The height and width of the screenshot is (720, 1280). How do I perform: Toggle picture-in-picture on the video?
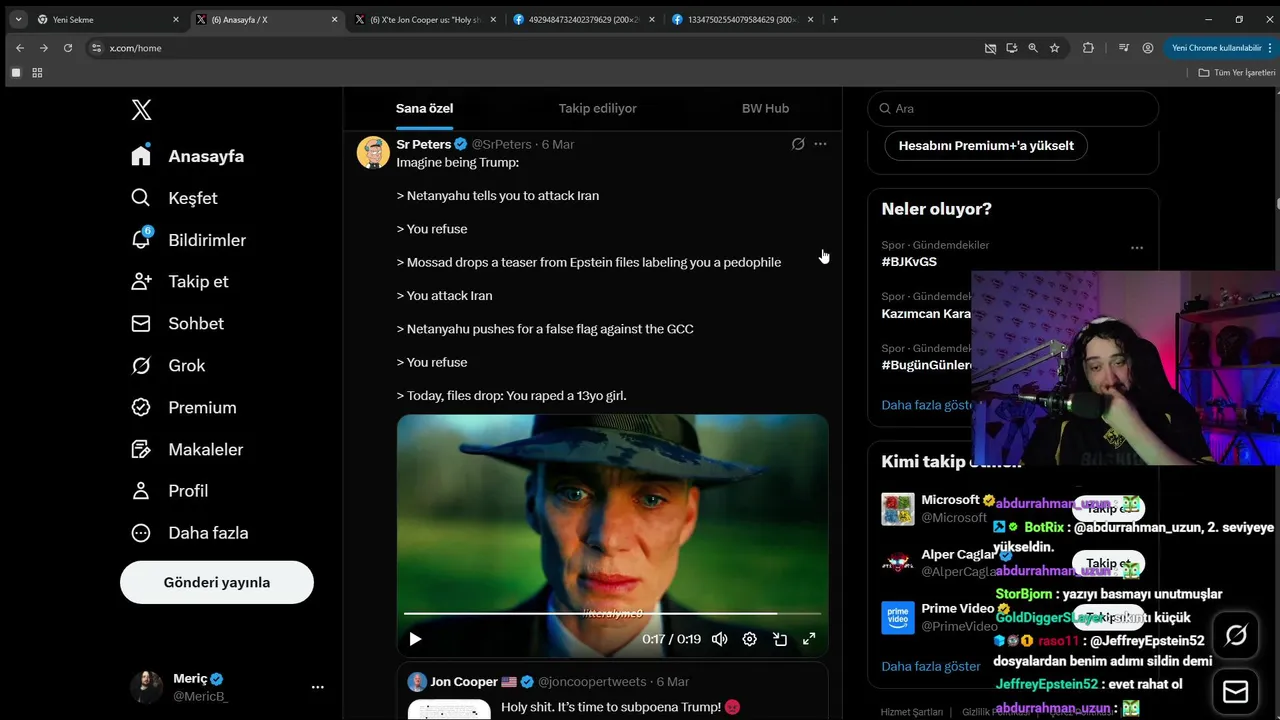[780, 639]
